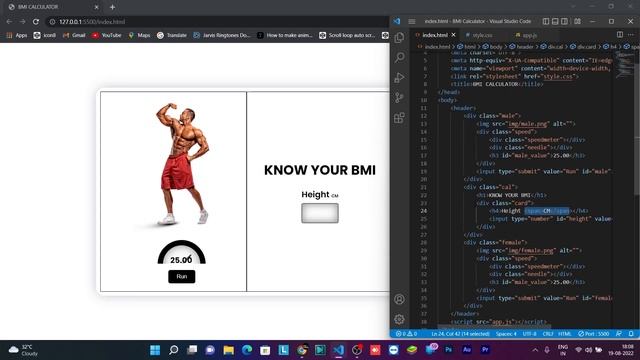Click line number 24 in the gutter

(424, 211)
